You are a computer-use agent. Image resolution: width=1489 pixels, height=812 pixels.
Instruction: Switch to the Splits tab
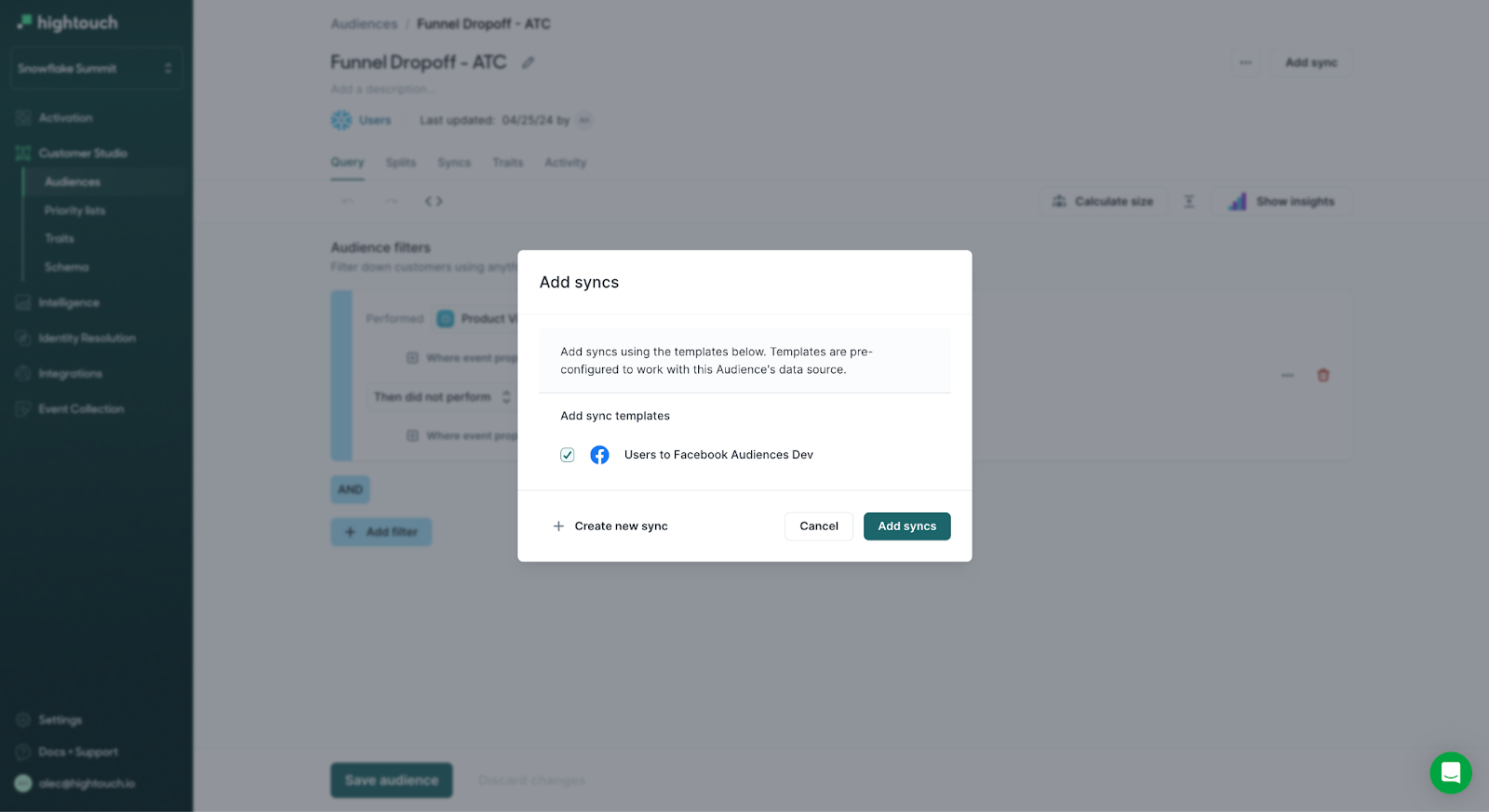pyautogui.click(x=401, y=163)
